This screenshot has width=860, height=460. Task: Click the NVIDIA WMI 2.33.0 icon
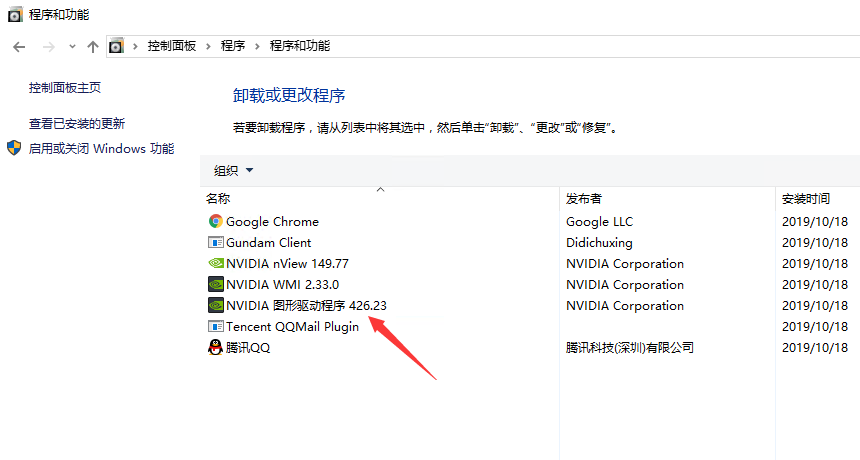point(216,285)
